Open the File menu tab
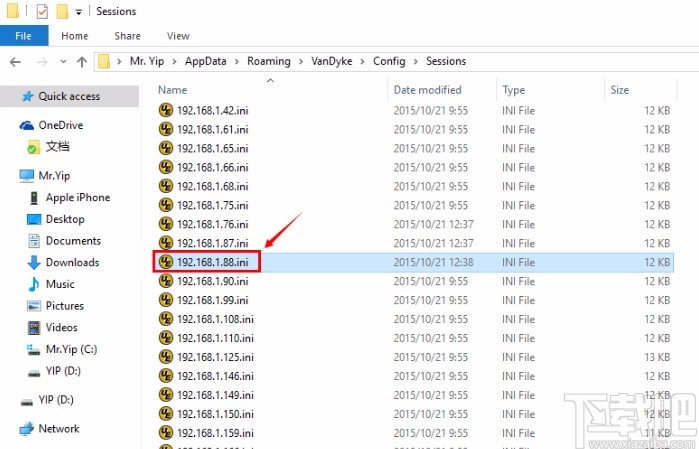 pyautogui.click(x=24, y=36)
